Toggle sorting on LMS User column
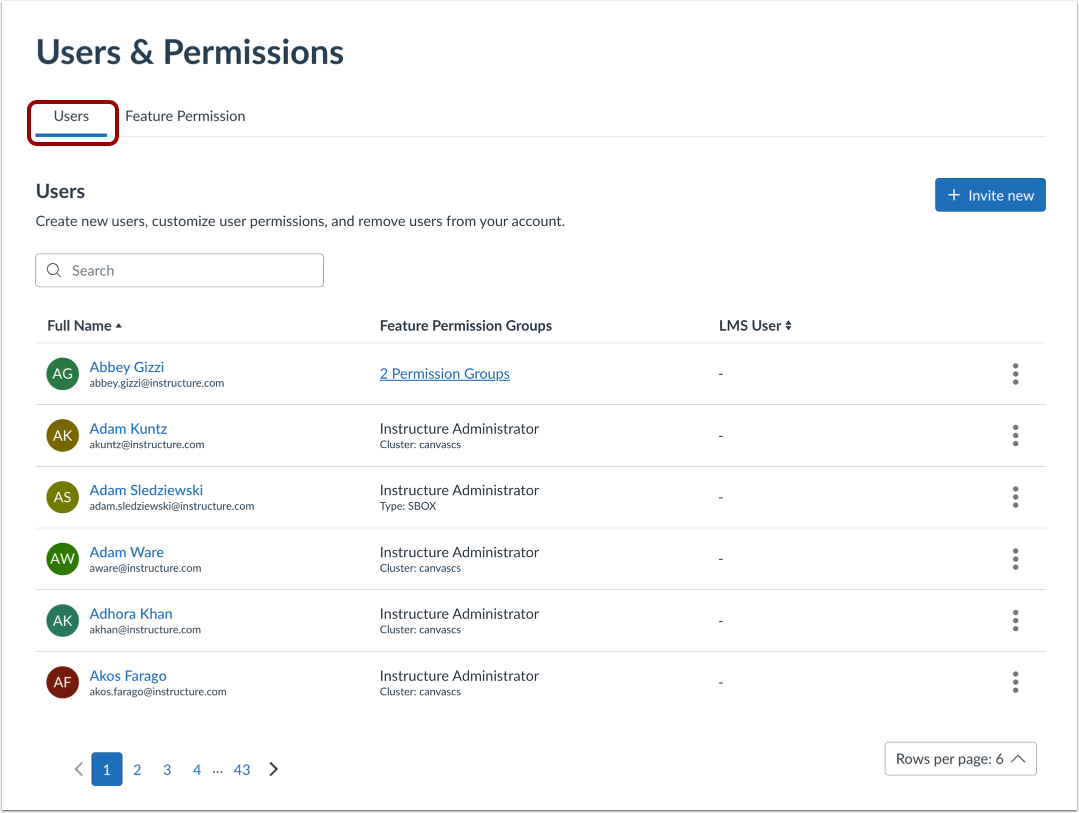 (755, 325)
